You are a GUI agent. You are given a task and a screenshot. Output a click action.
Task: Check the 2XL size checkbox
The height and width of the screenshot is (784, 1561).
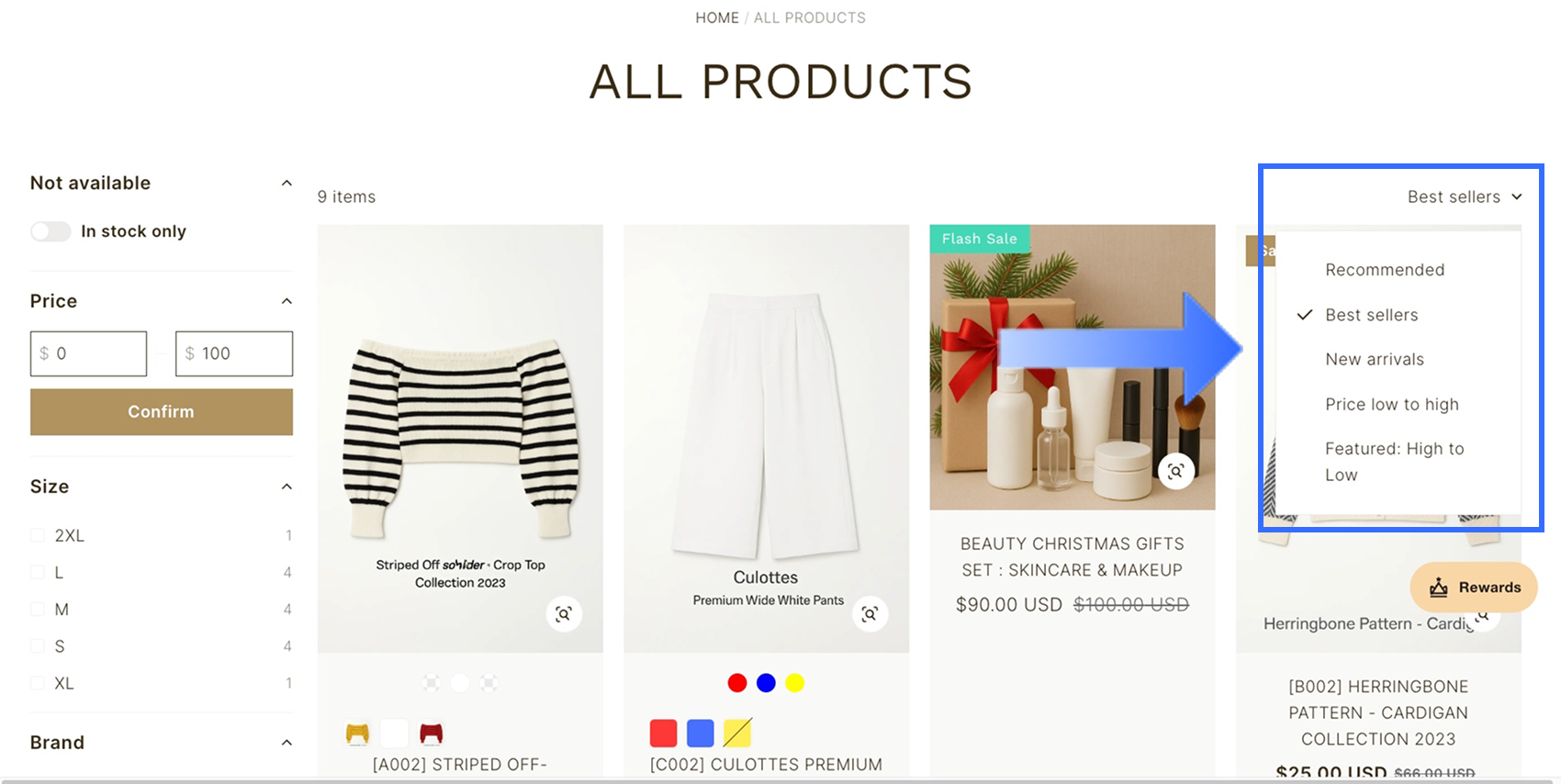tap(38, 535)
